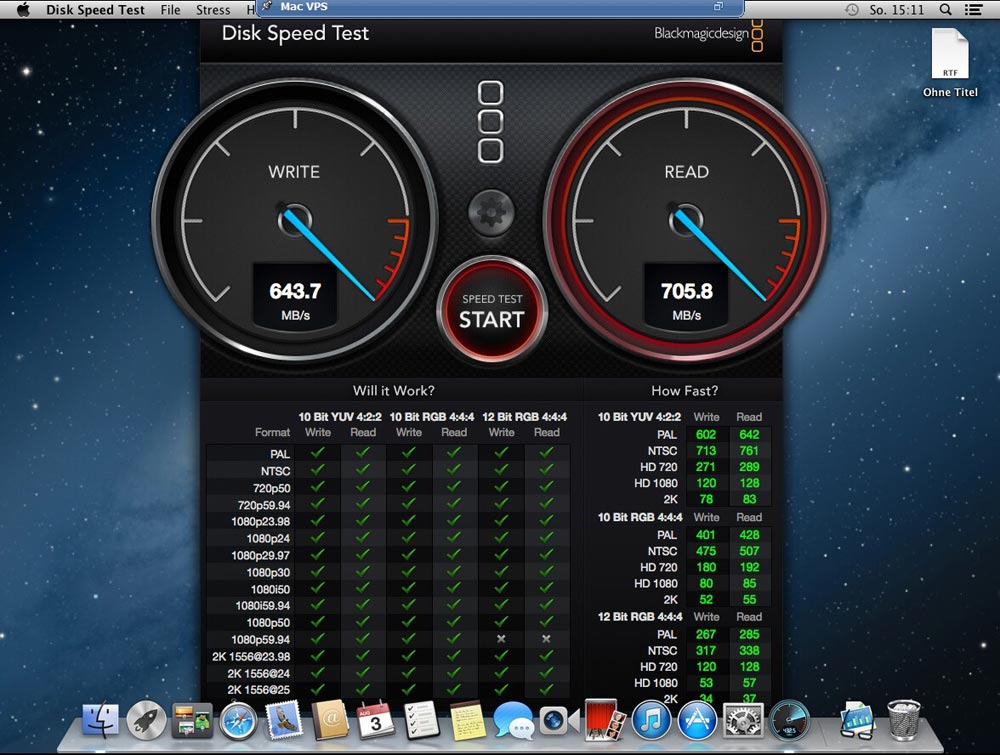Image resolution: width=1000 pixels, height=755 pixels.
Task: Click the 713 NTSC write value
Action: tap(706, 450)
